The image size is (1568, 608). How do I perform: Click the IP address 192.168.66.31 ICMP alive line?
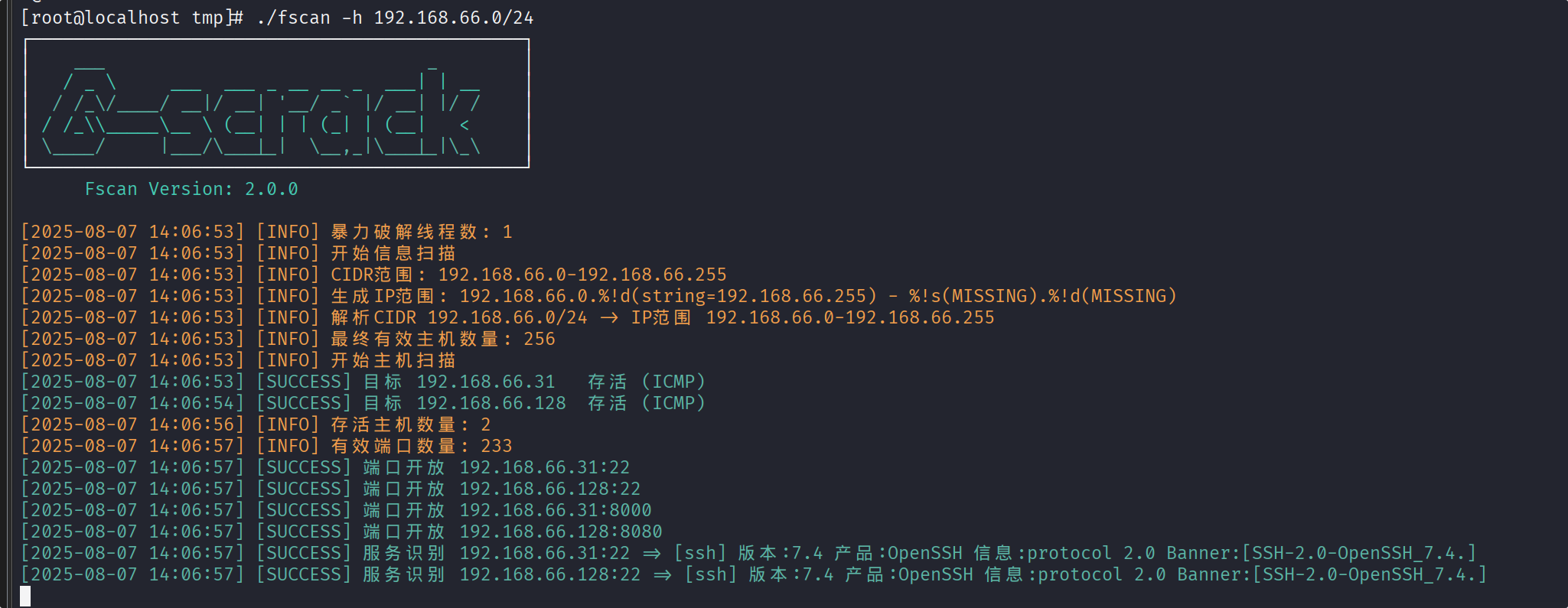point(363,382)
